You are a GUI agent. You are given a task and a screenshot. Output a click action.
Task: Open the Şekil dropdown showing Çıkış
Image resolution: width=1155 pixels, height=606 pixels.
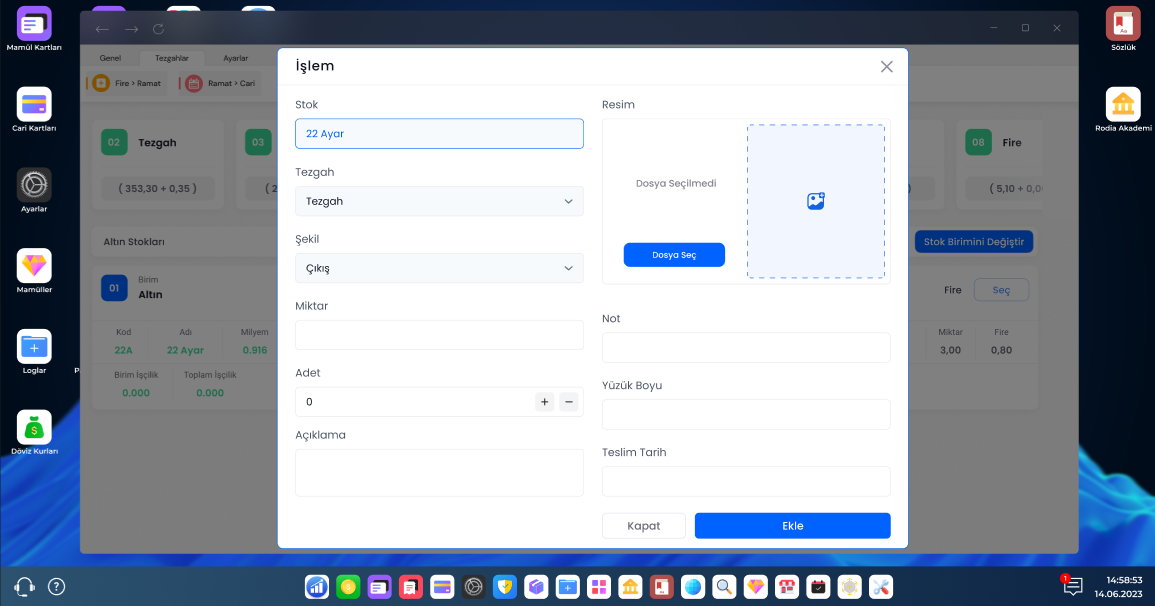(439, 268)
